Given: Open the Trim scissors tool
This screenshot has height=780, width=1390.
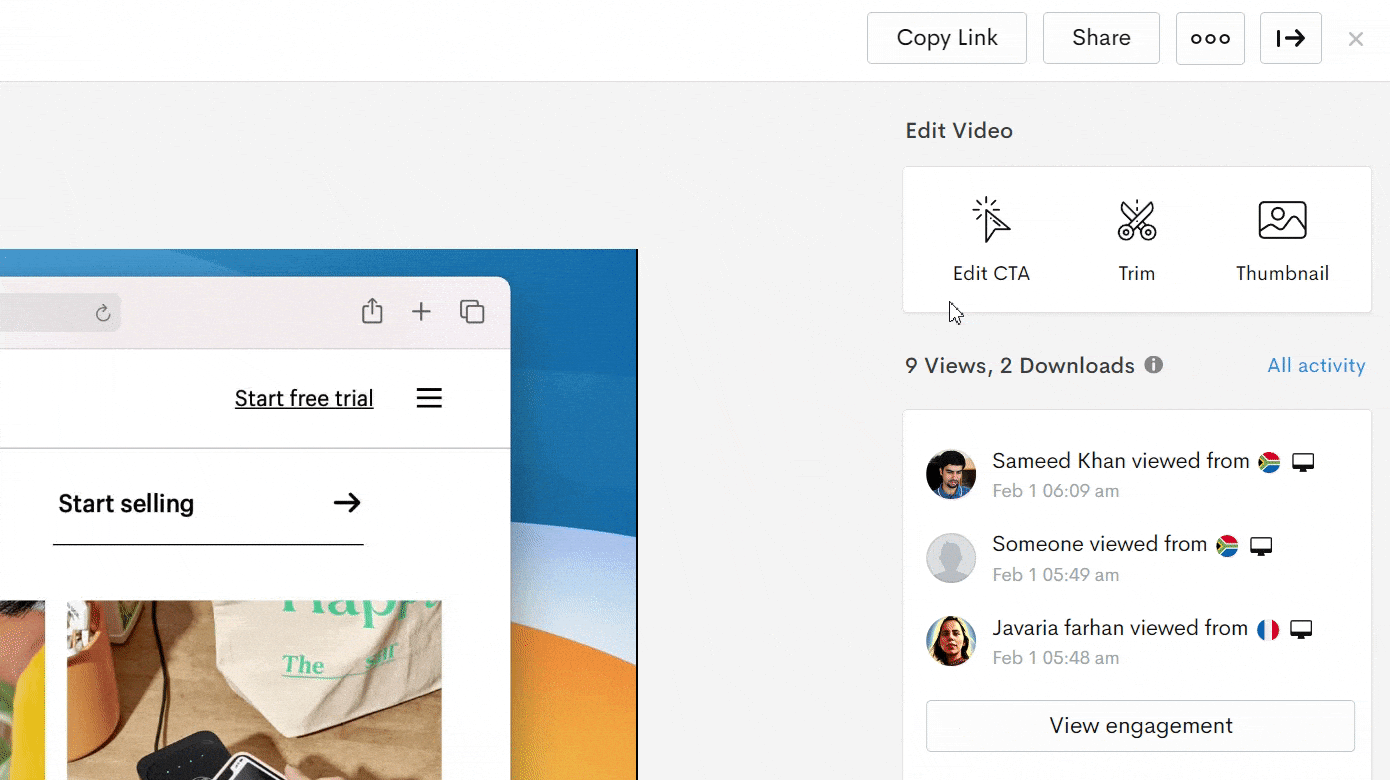Looking at the screenshot, I should point(1136,235).
